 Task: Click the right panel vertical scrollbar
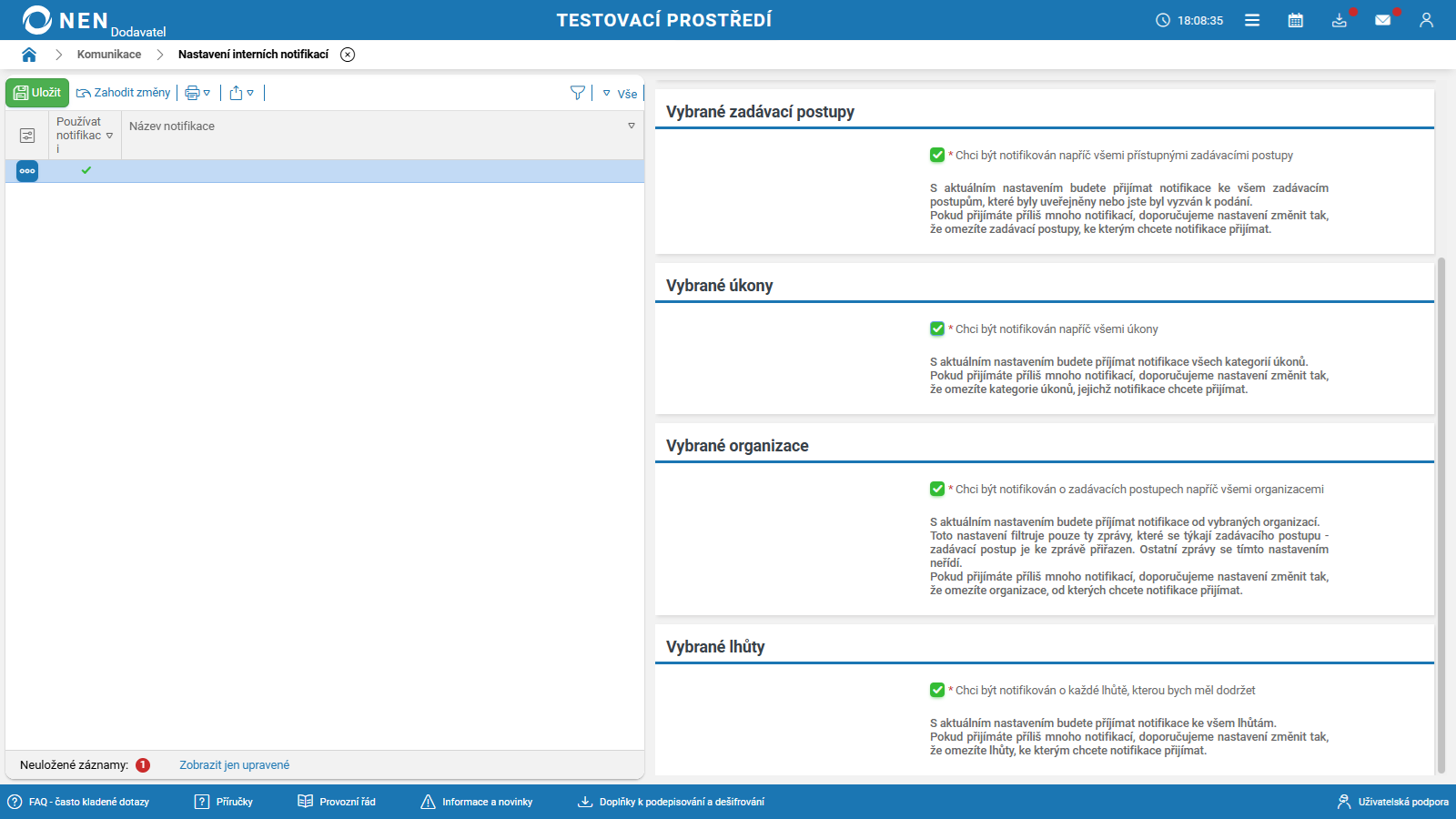(1441, 515)
